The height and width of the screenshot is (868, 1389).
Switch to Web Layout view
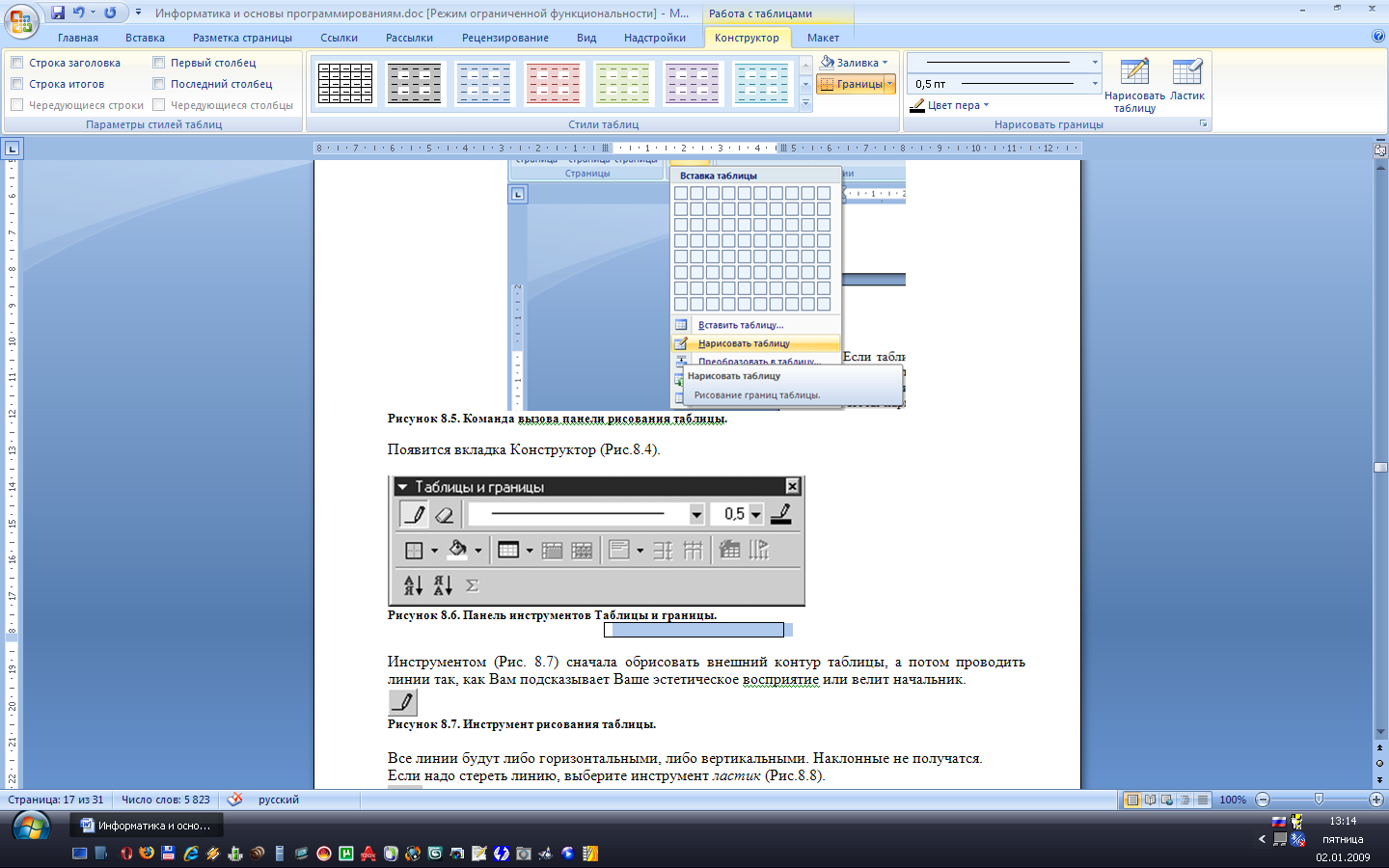[1168, 800]
